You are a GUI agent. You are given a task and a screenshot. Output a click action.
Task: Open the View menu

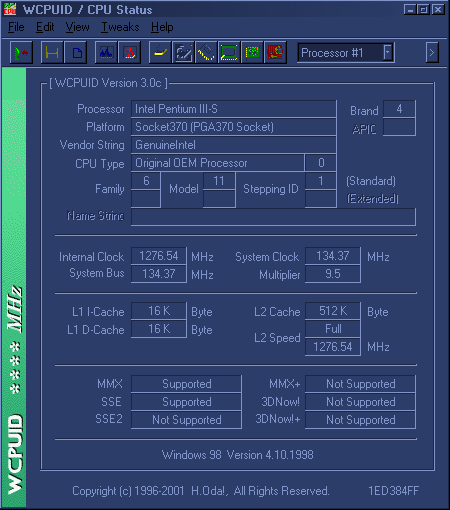click(x=77, y=27)
